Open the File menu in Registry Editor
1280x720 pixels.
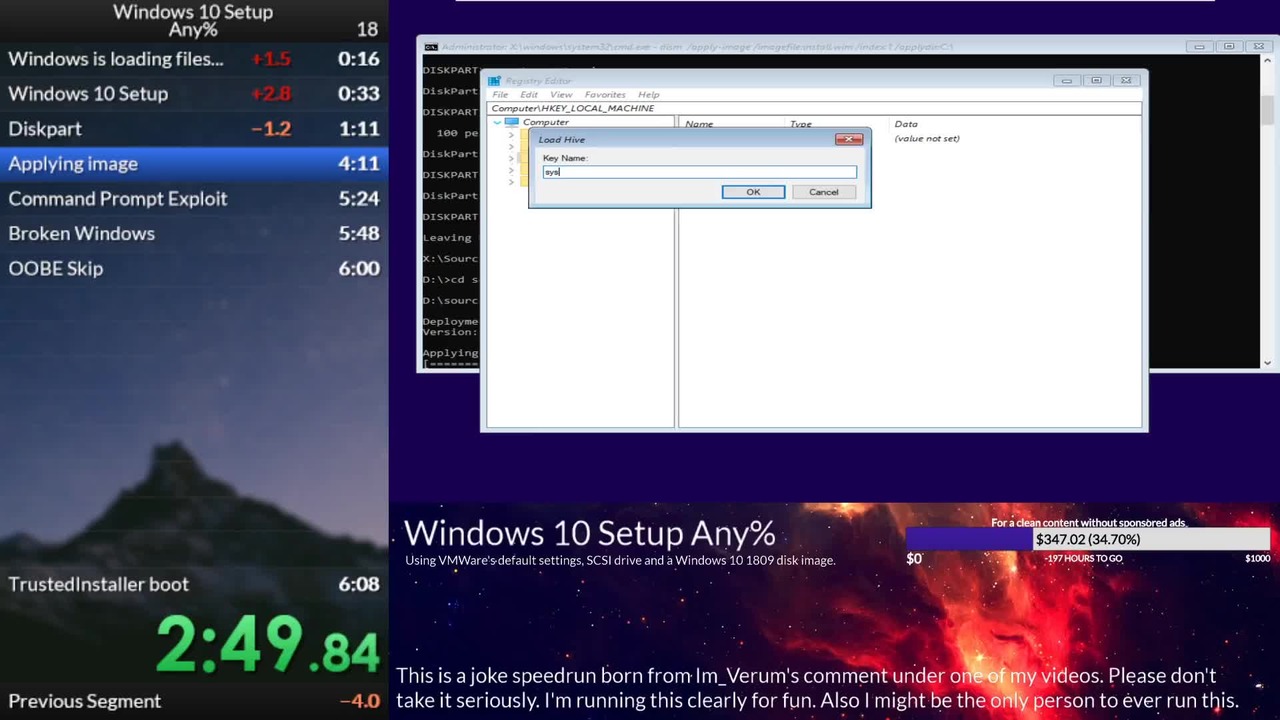click(x=500, y=95)
